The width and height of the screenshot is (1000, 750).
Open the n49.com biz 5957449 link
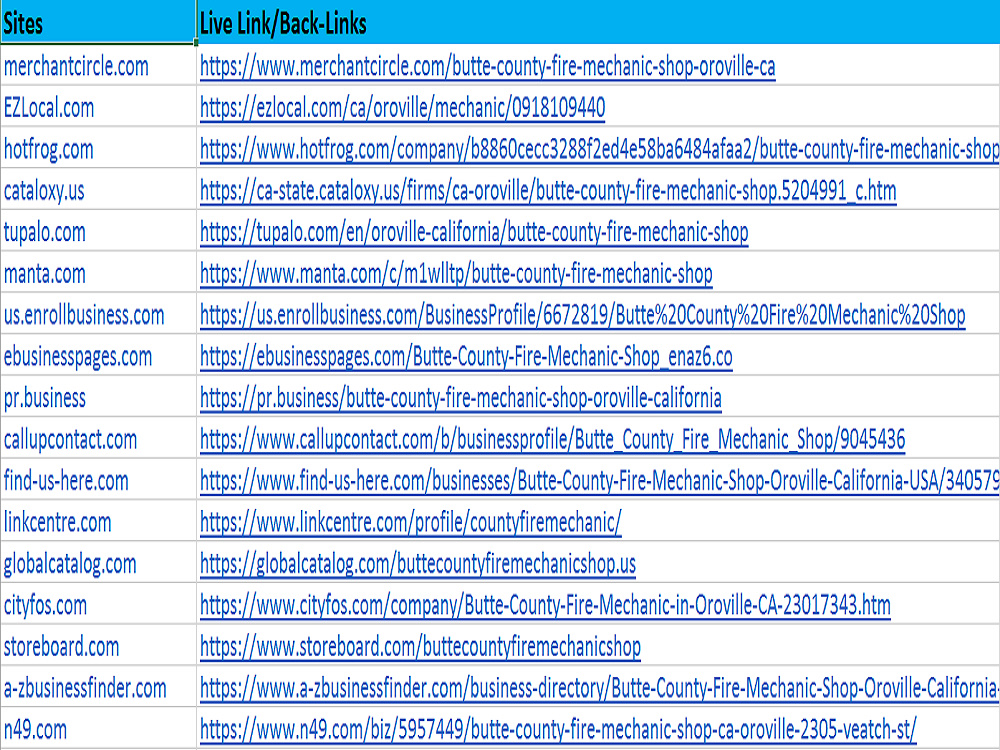click(558, 730)
